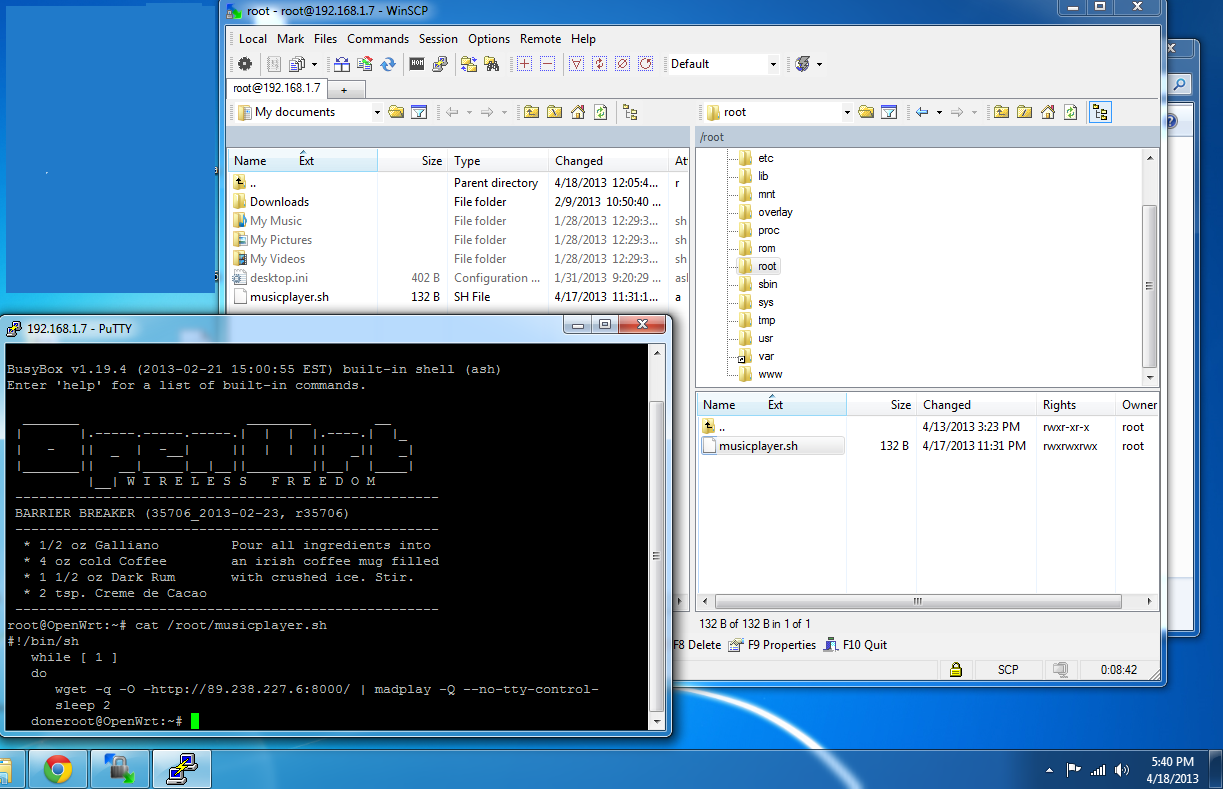Click the Compare Directories icon

[x=341, y=64]
